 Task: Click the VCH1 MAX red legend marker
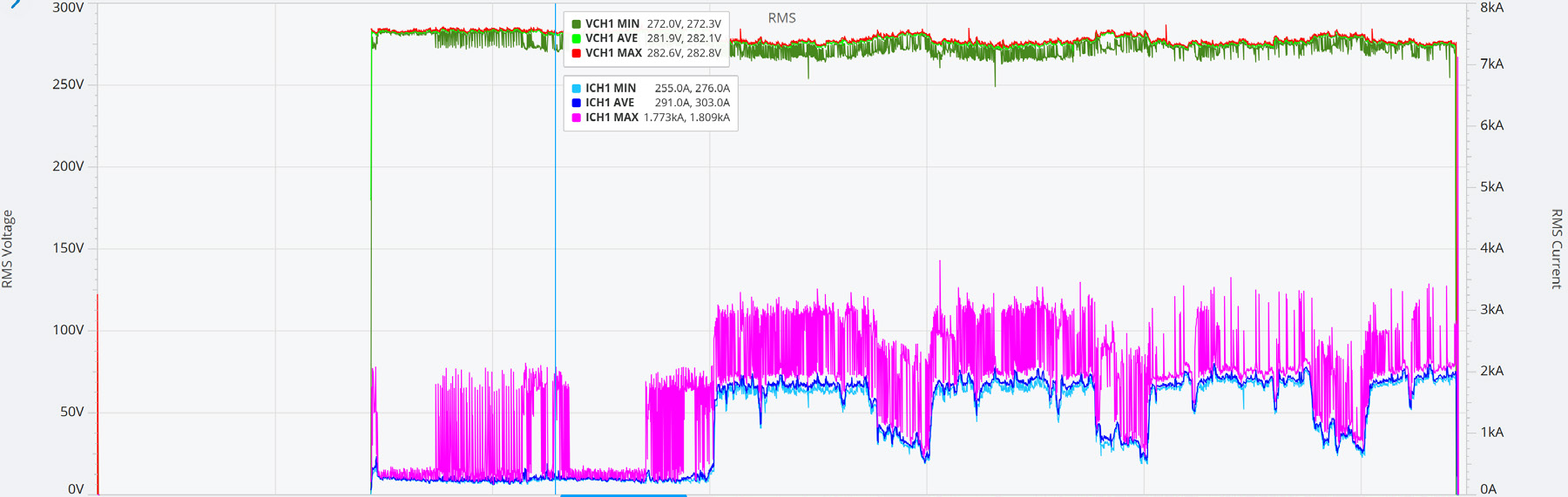coord(576,53)
